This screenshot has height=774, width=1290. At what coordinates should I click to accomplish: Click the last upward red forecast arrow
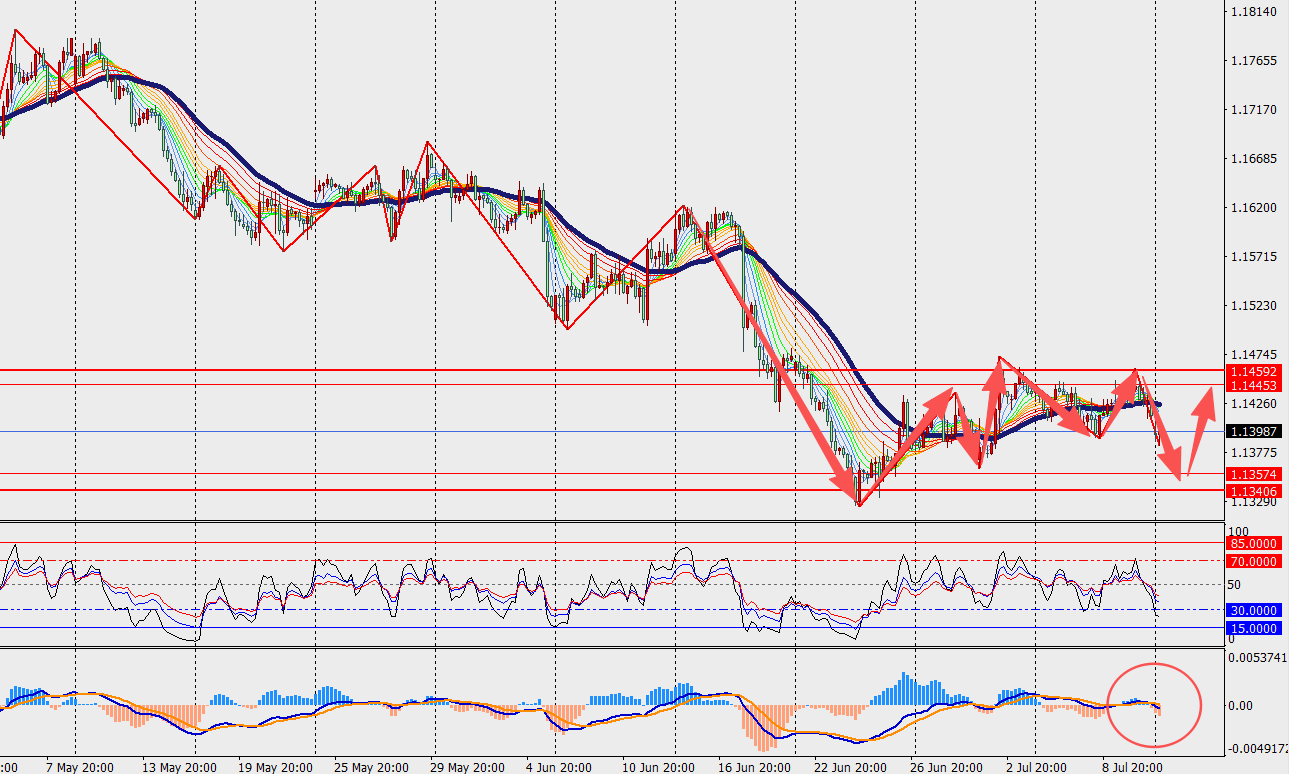point(1202,416)
